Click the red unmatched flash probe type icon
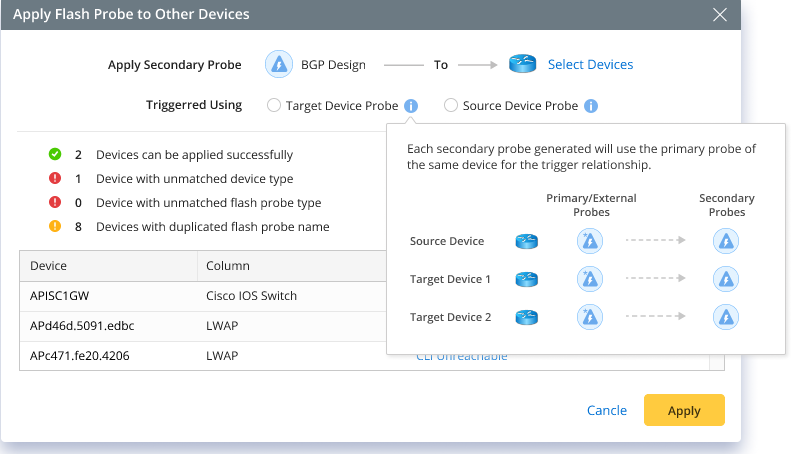Viewport: 803px width, 454px height. [55, 203]
